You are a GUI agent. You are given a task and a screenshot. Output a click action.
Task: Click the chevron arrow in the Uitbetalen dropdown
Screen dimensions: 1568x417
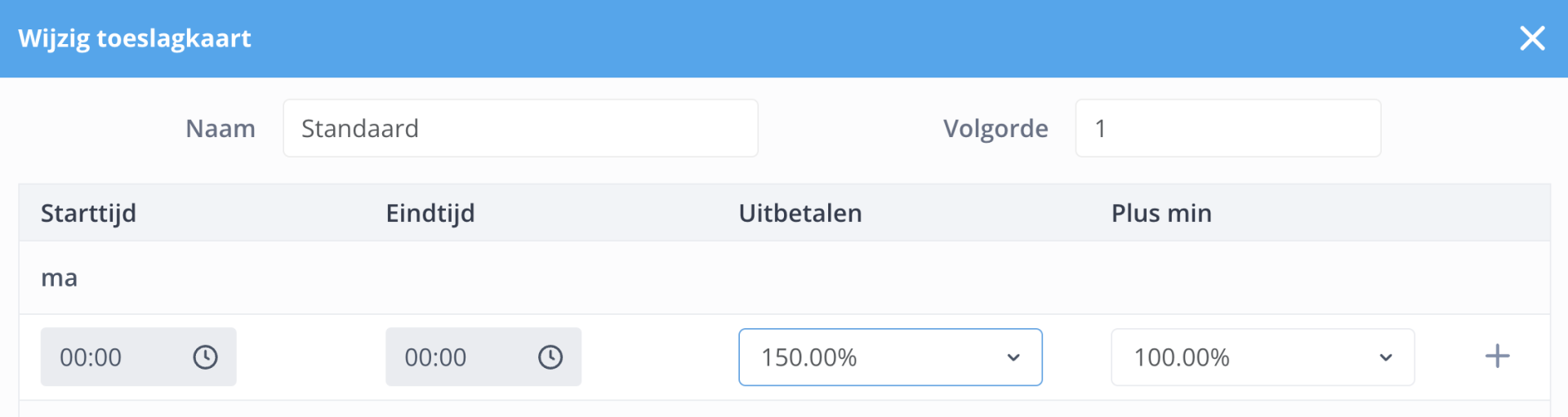click(x=1013, y=357)
